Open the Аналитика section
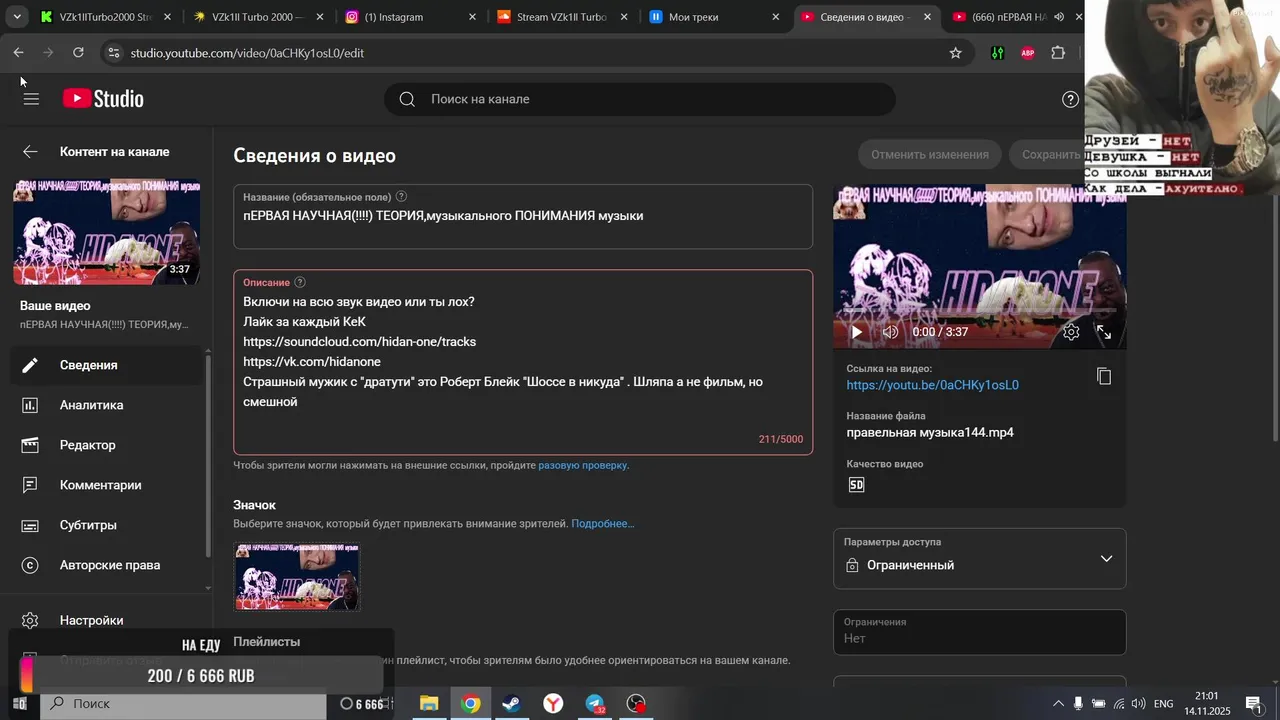 coord(107,405)
